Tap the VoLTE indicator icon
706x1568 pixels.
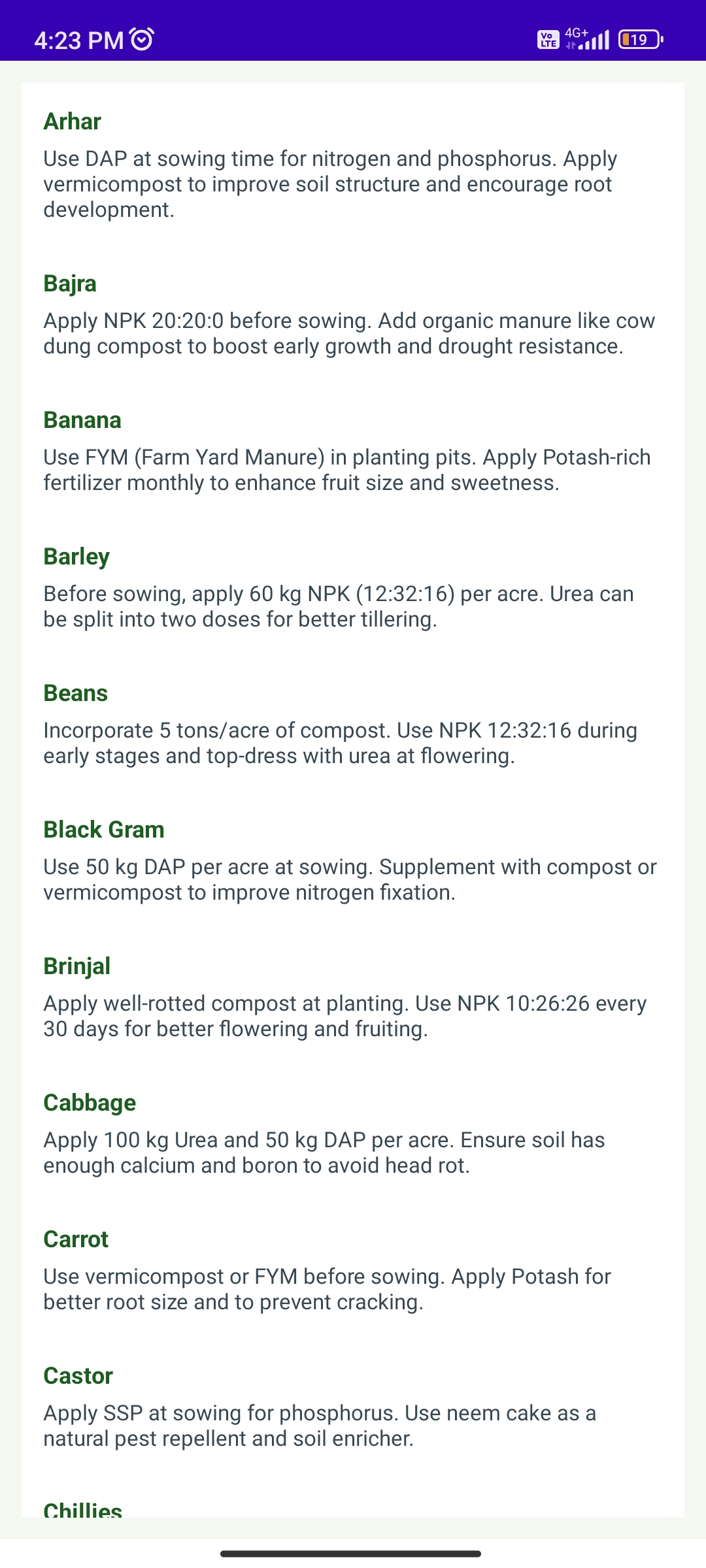tap(548, 40)
